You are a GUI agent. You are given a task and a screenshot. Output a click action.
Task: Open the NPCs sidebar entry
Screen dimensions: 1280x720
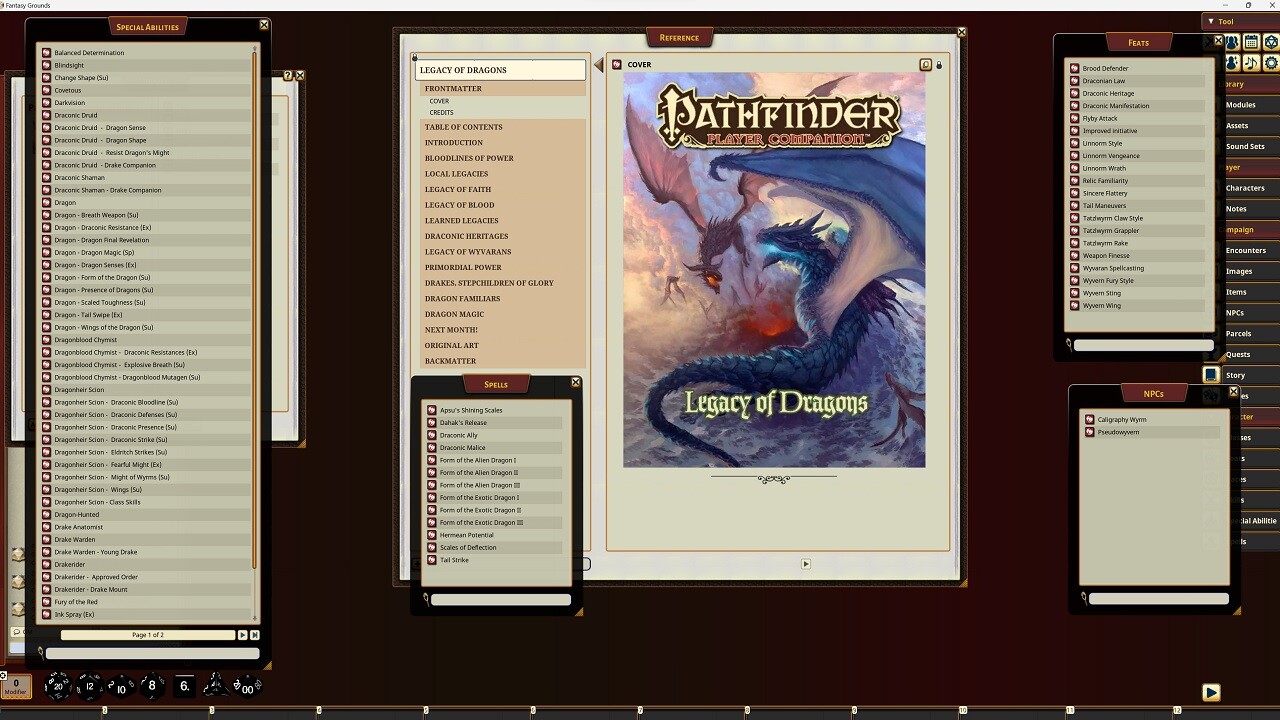(x=1237, y=312)
